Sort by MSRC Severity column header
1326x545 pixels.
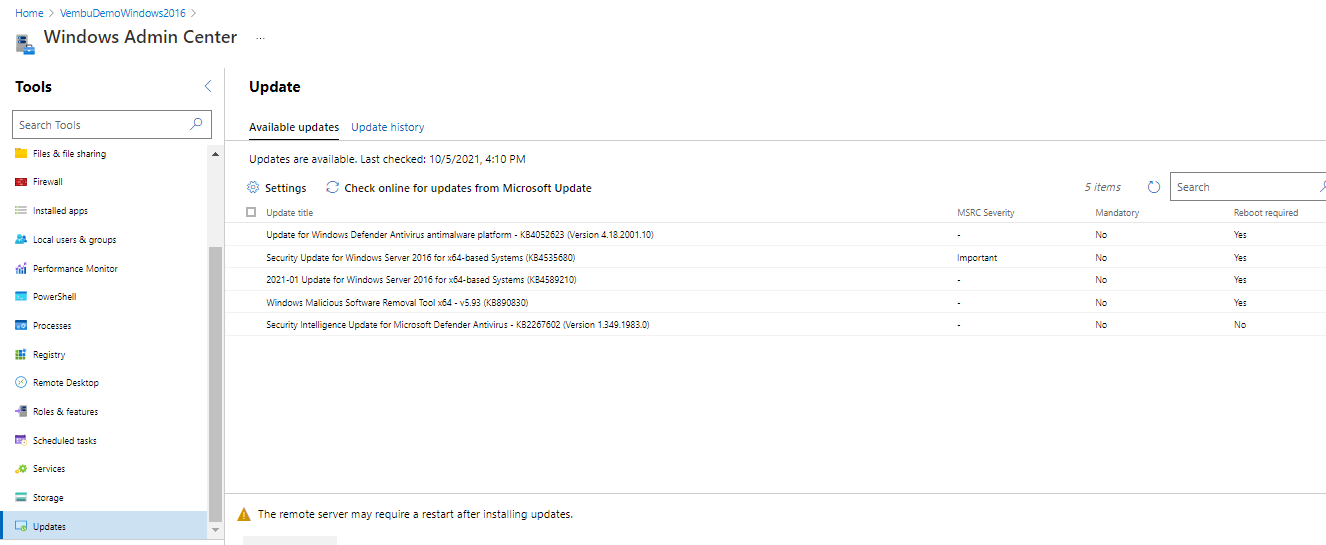point(986,213)
